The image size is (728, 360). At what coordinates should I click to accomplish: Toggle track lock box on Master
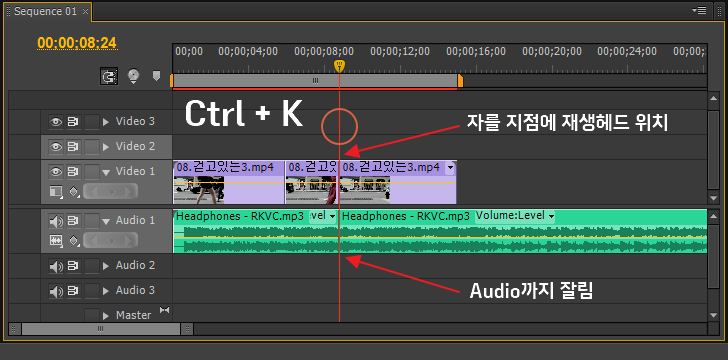click(91, 315)
